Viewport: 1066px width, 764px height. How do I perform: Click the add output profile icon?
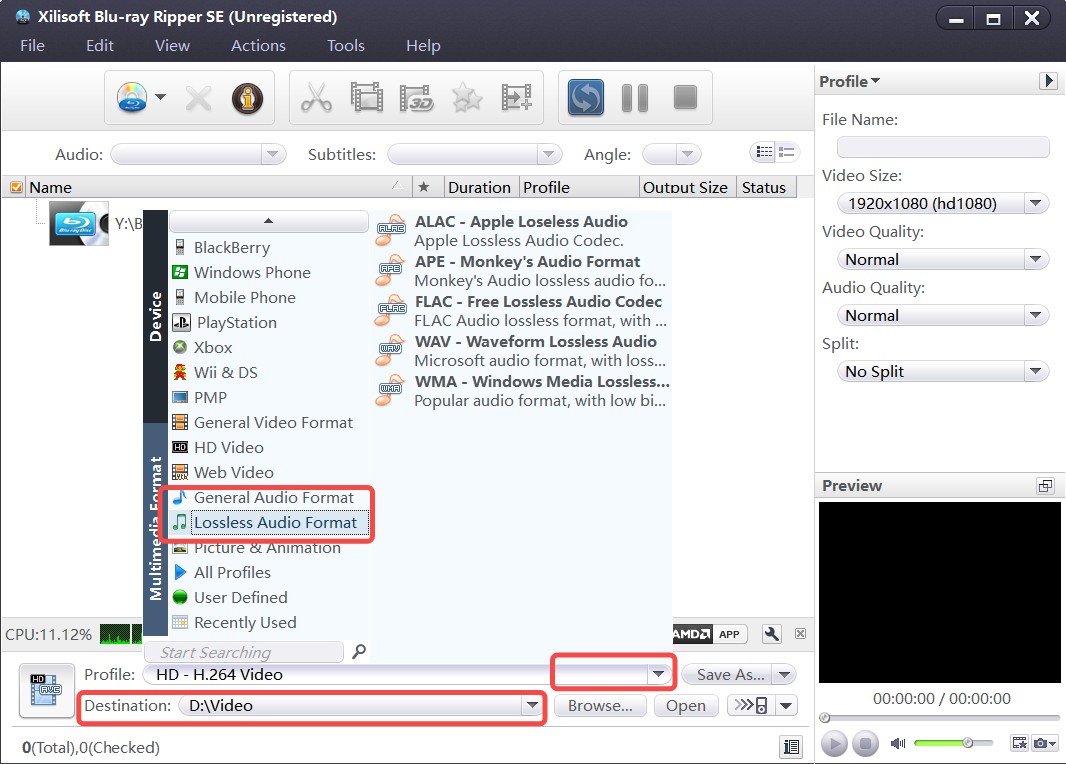517,98
